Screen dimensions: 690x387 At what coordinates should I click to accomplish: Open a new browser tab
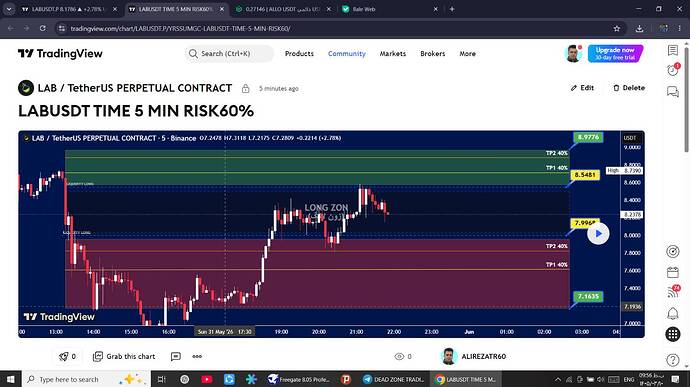click(x=452, y=9)
